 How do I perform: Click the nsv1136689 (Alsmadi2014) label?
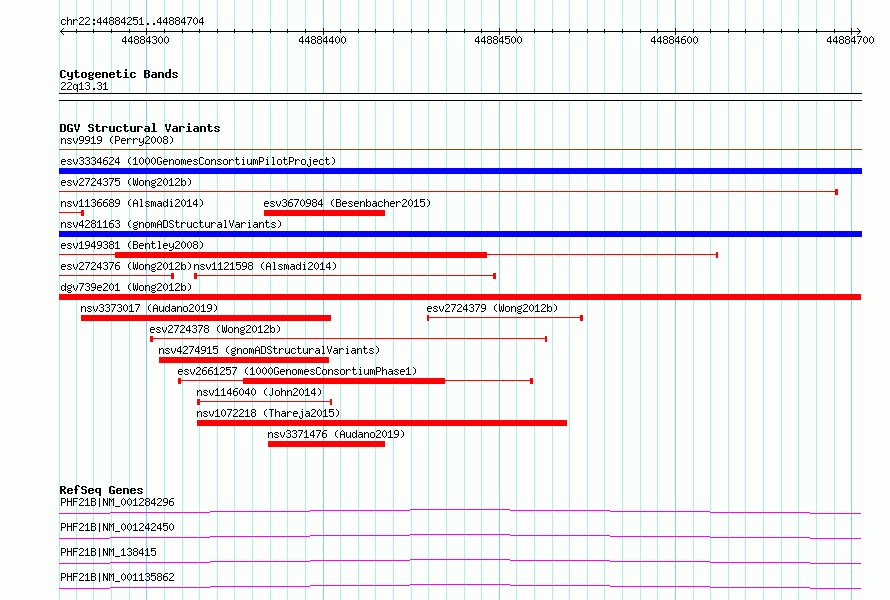132,203
